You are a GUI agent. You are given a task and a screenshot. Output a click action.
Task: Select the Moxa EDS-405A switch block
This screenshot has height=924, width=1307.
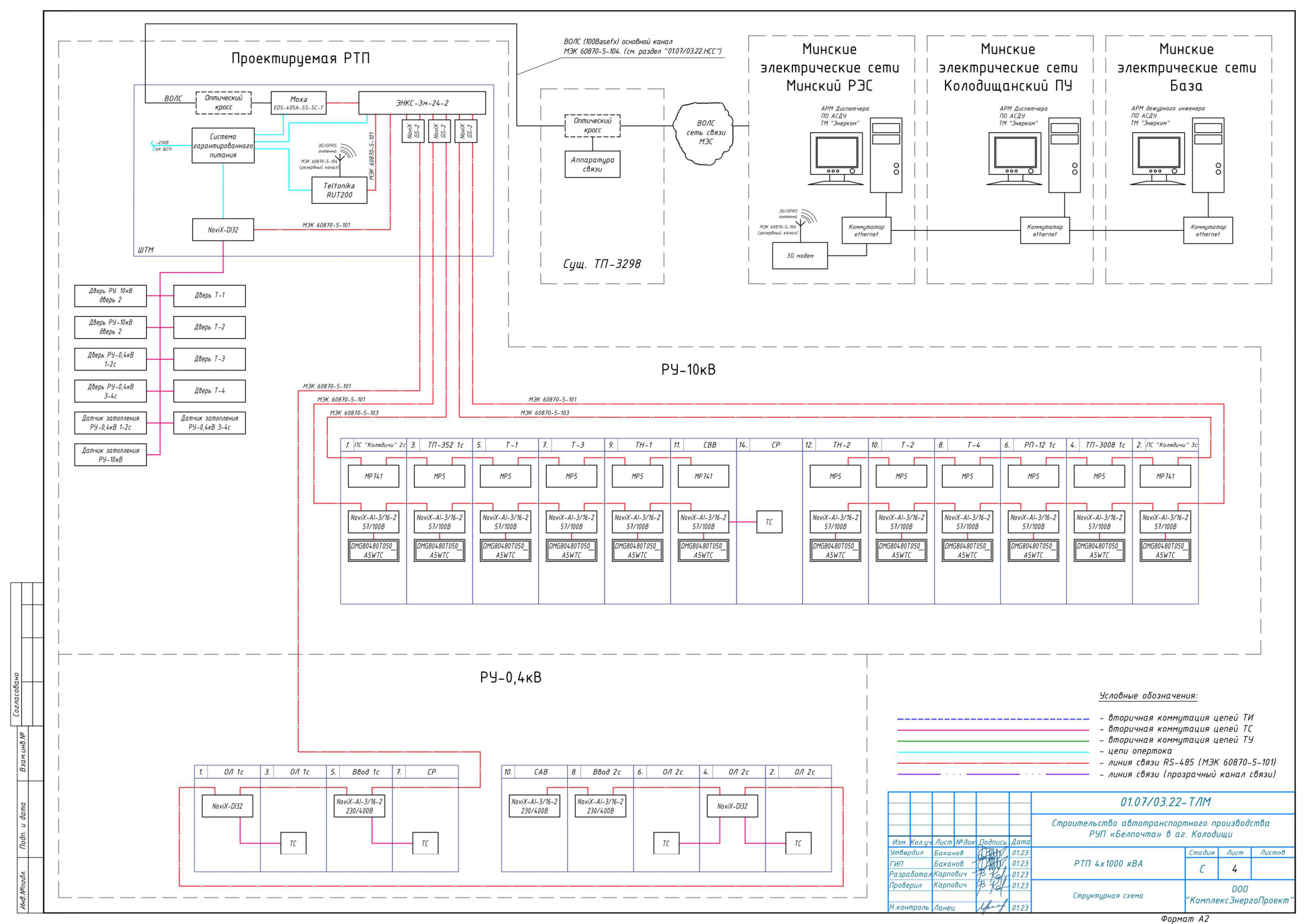[x=298, y=103]
